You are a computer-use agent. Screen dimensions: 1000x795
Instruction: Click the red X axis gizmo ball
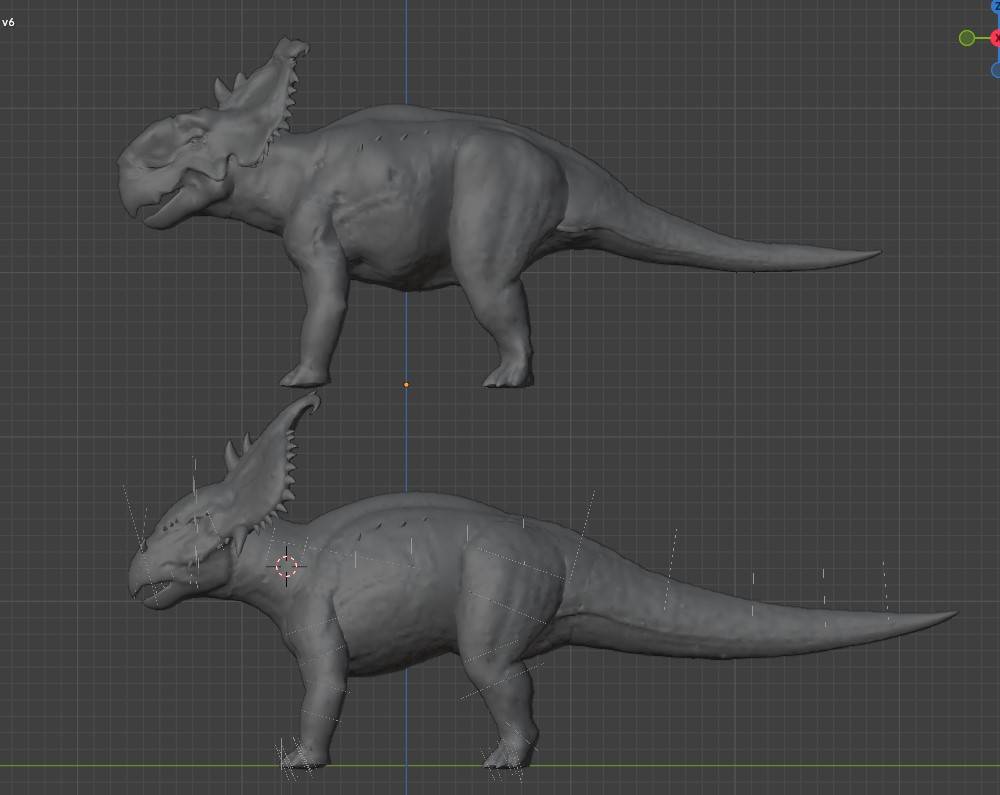pyautogui.click(x=995, y=38)
